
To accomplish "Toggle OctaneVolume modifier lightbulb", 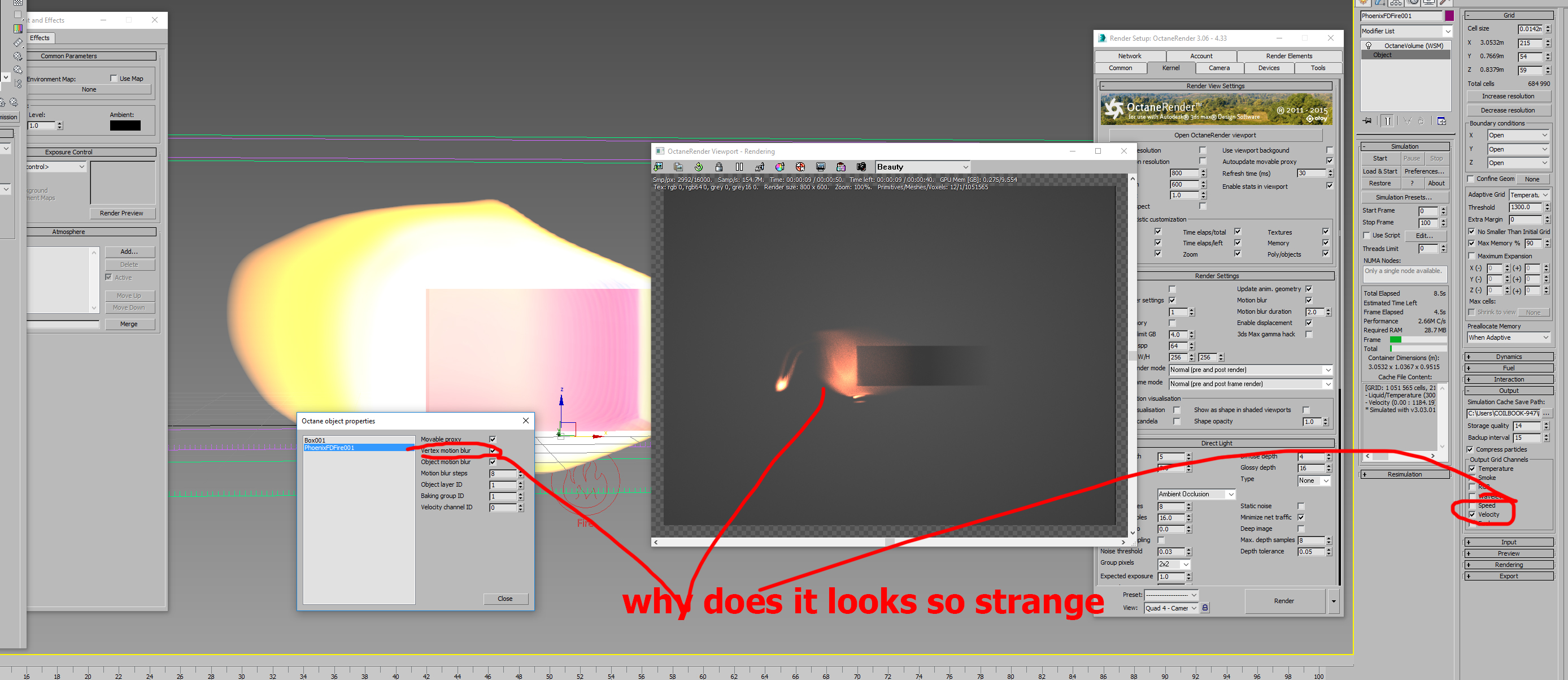I will pyautogui.click(x=1369, y=46).
